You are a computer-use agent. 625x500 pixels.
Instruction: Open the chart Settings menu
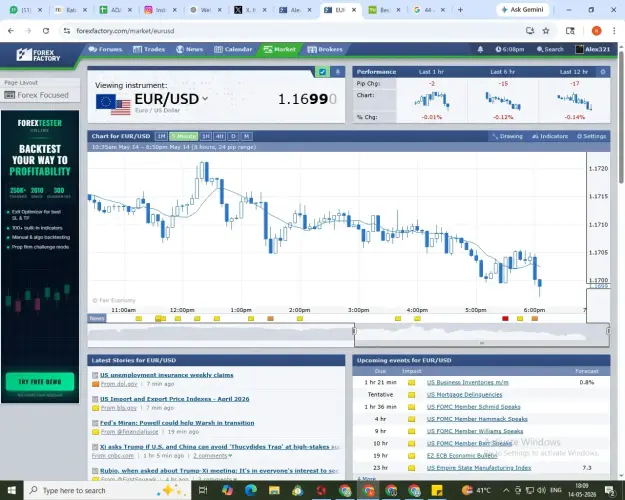[x=592, y=136]
